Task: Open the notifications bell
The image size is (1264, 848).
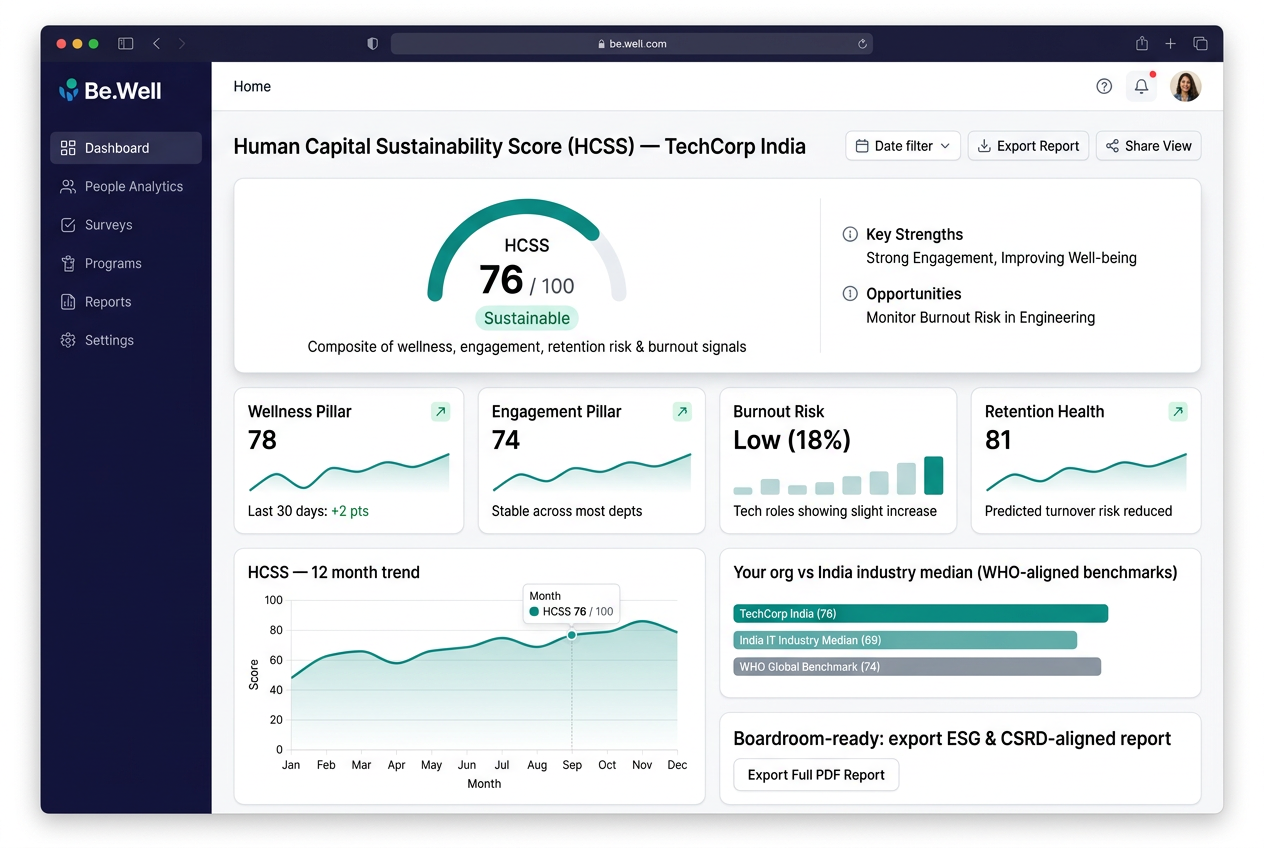Action: coord(1141,86)
